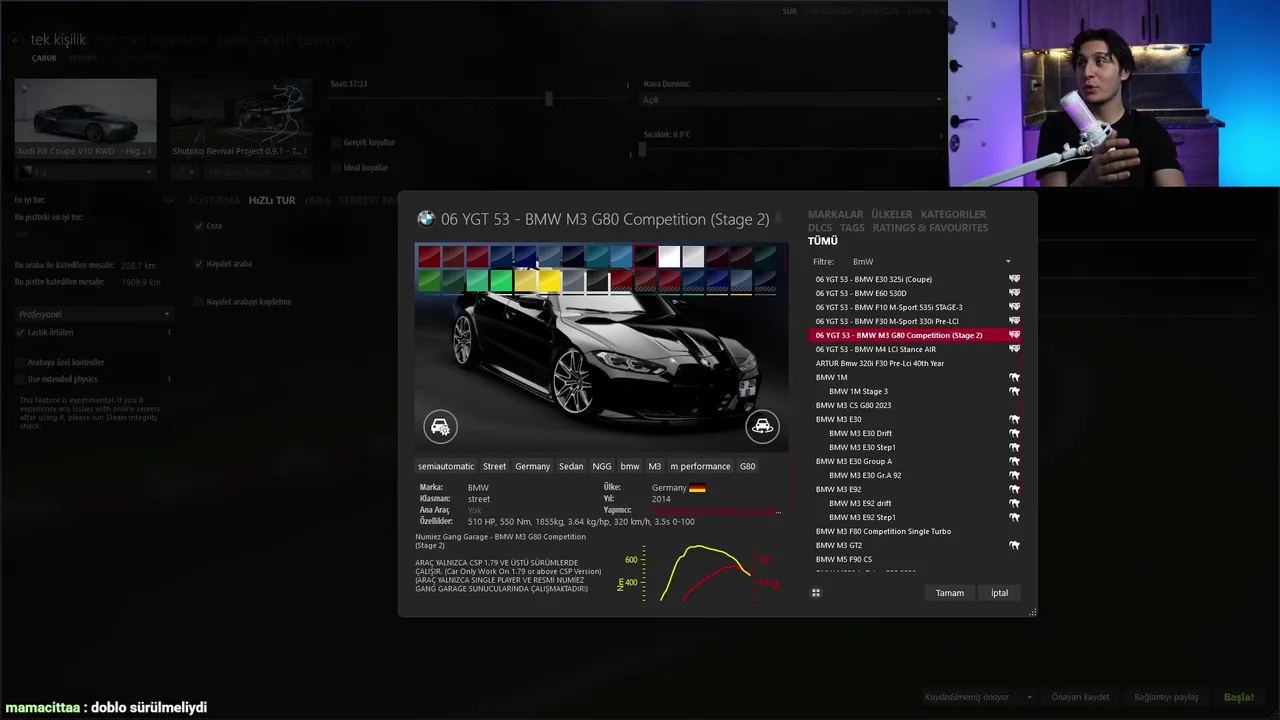This screenshot has height=720, width=1280.
Task: Go back with arrow beside tek kişilik
Action: click(x=15, y=41)
